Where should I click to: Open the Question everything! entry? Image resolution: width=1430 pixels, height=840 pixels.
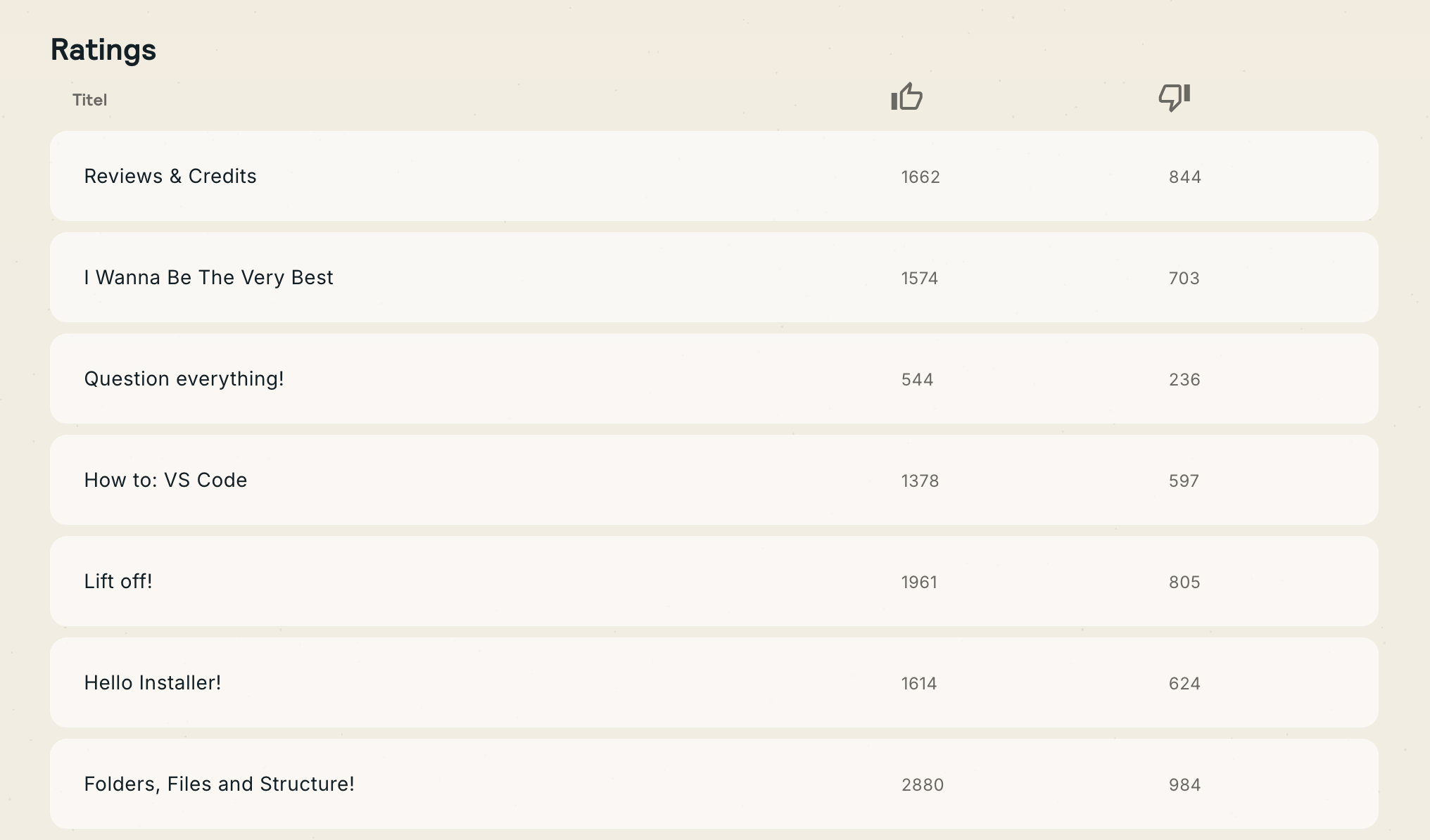tap(184, 378)
